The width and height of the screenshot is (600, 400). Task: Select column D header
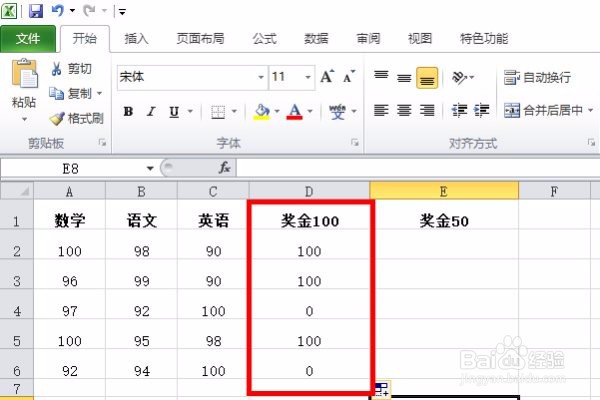point(309,191)
